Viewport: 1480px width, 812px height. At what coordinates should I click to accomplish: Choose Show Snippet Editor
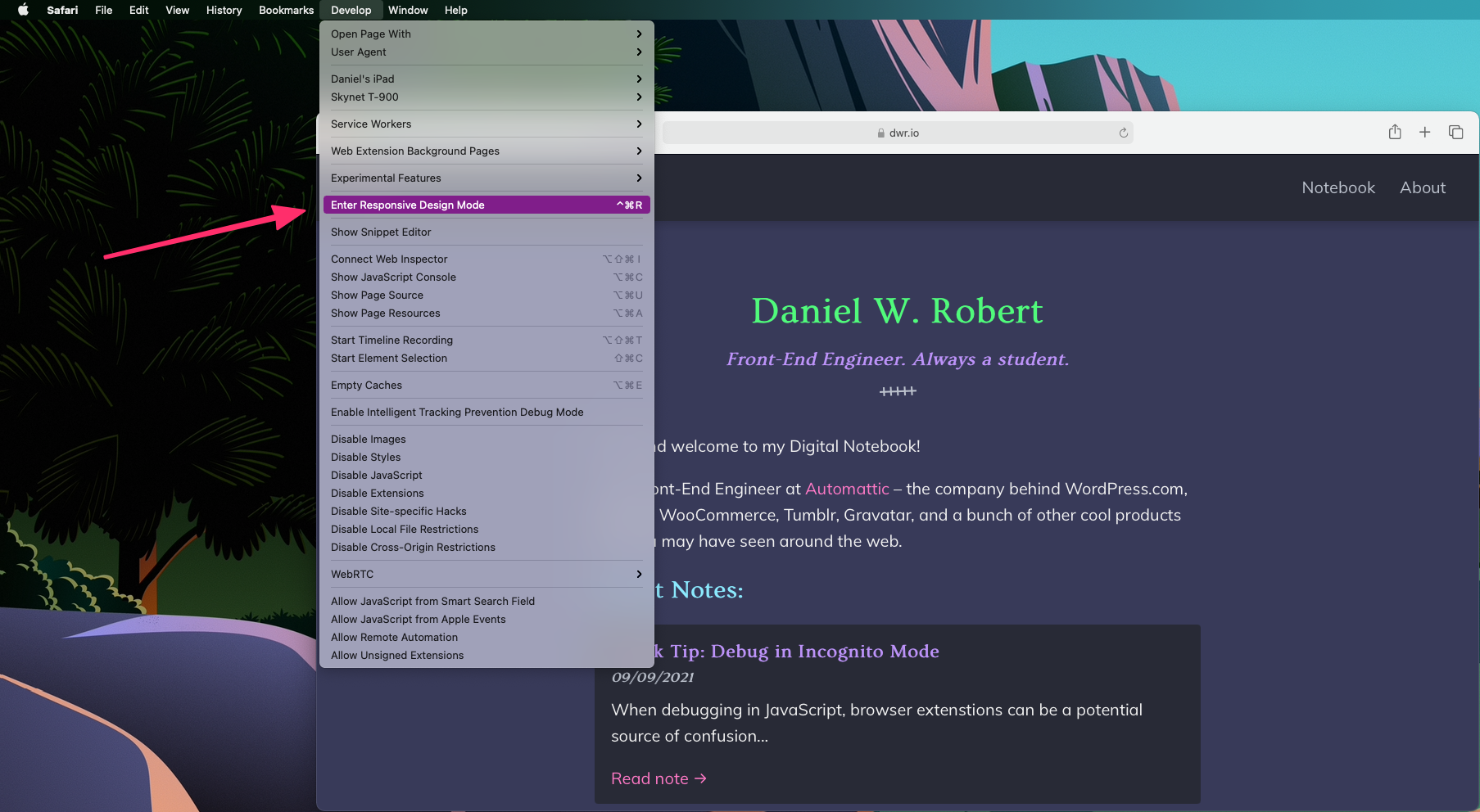coord(487,232)
